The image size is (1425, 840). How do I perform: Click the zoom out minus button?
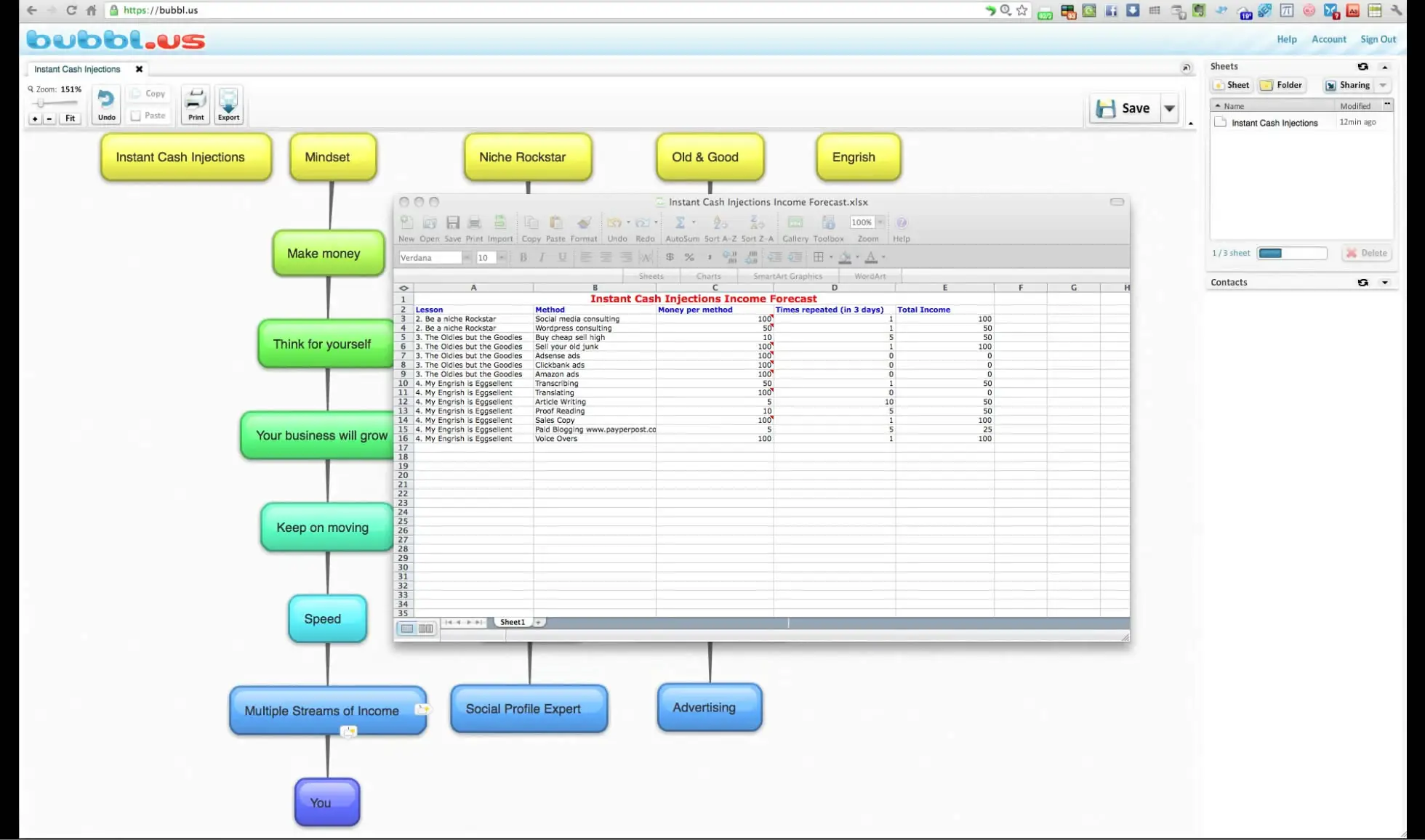tap(49, 118)
